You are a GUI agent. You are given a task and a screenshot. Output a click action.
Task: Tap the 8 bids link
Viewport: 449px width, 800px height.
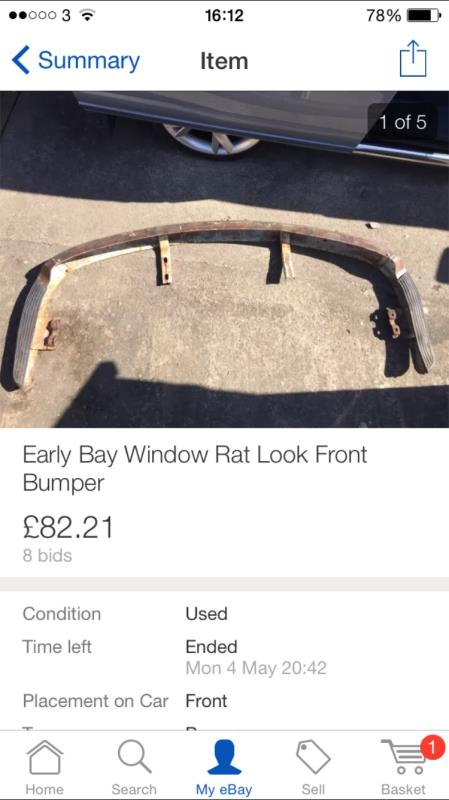click(47, 556)
